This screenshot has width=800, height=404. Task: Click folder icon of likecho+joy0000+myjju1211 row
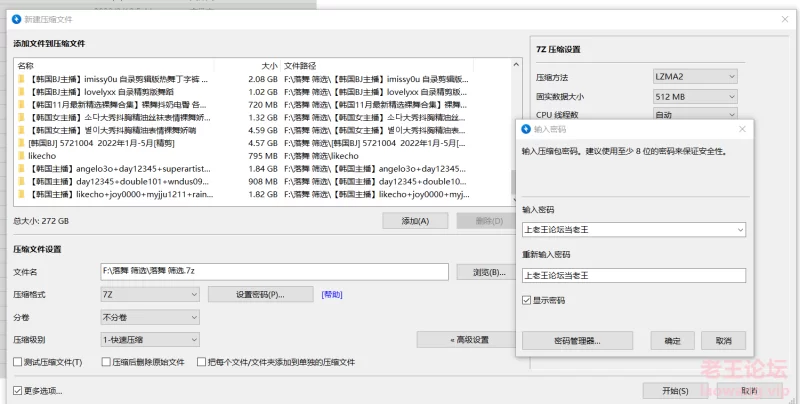(21, 194)
